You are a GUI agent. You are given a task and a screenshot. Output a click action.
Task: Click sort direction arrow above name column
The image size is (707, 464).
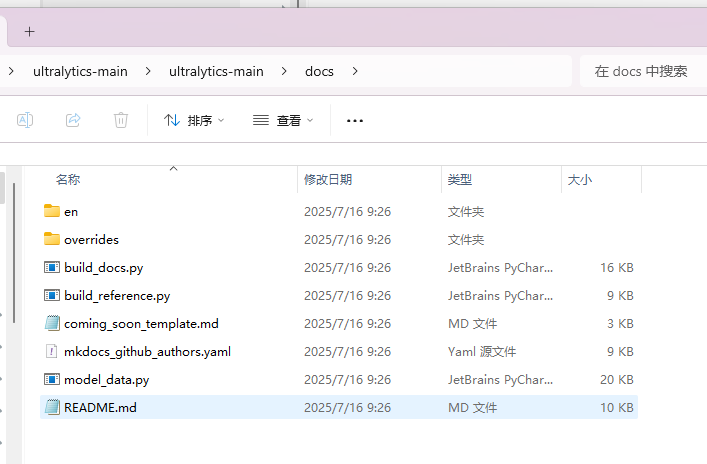point(174,168)
